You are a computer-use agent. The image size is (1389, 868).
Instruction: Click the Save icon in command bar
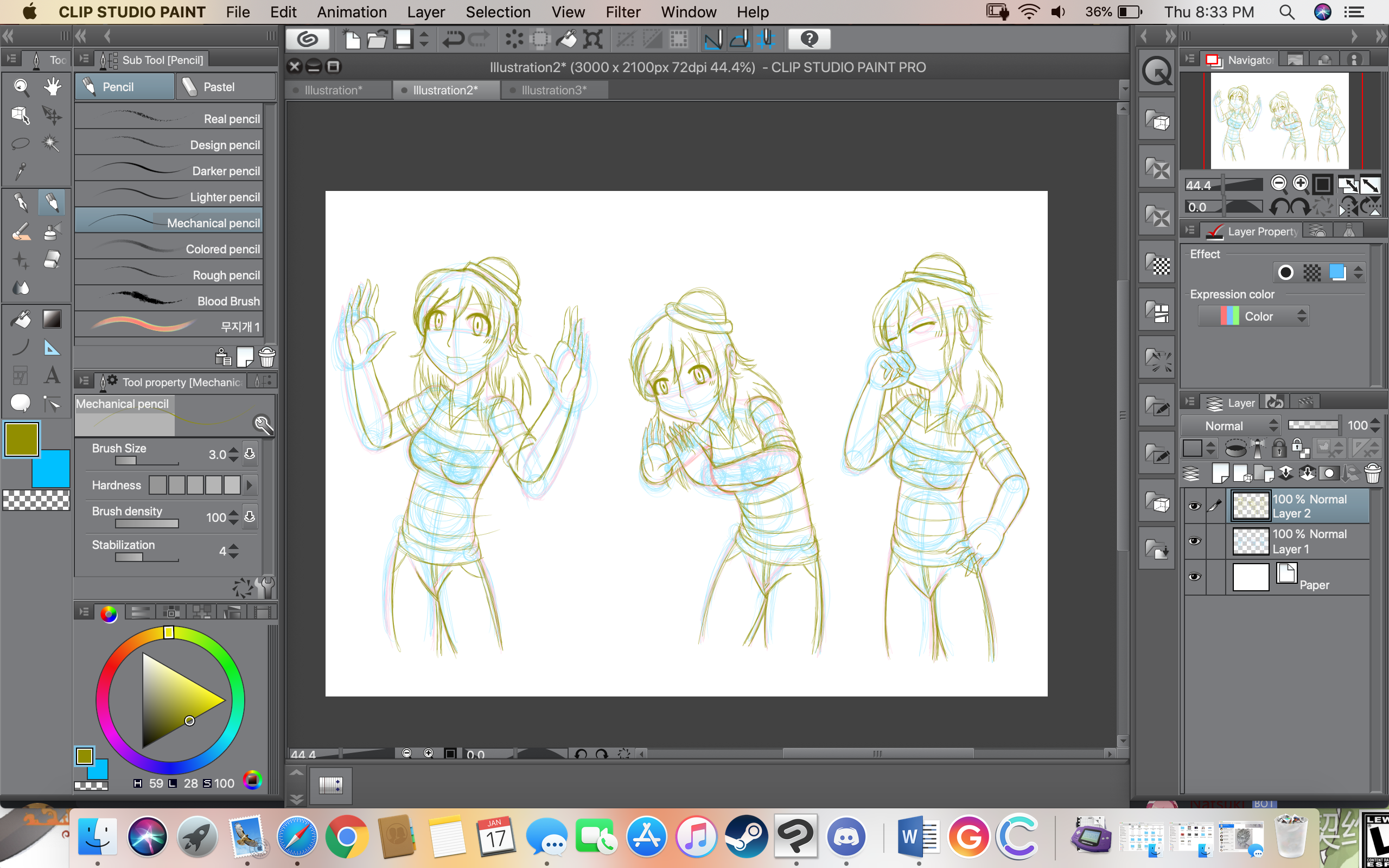pyautogui.click(x=403, y=39)
